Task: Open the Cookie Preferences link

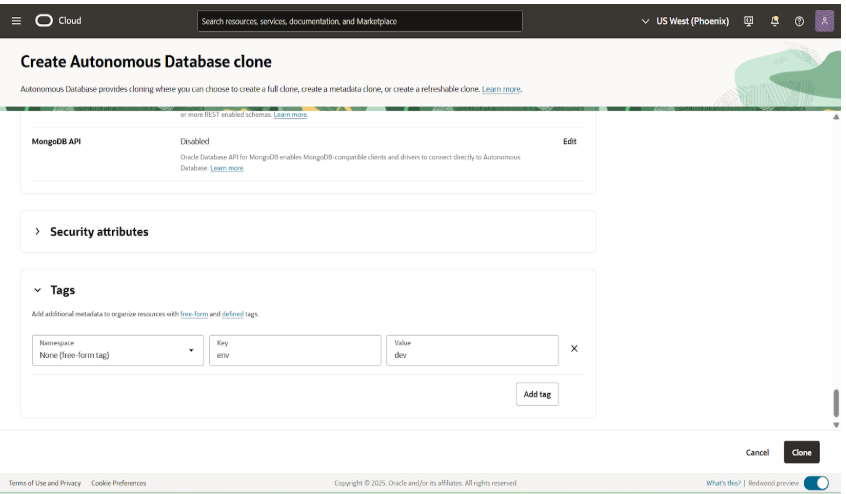Action: tap(118, 483)
